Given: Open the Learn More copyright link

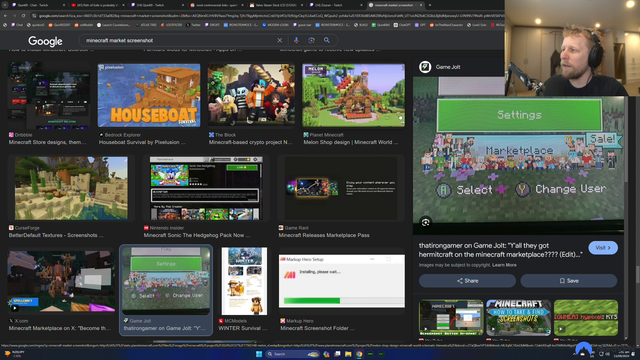Looking at the screenshot, I should click(504, 265).
